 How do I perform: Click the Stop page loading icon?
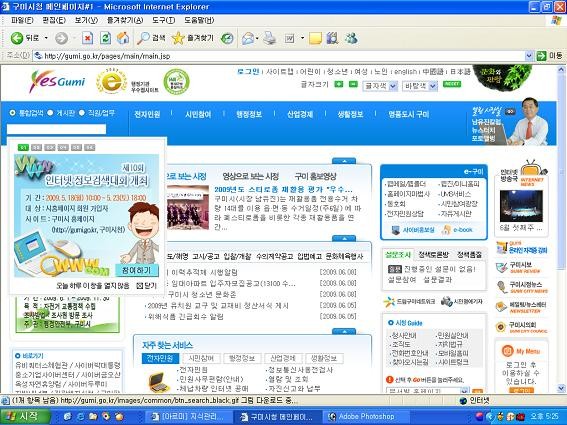[x=87, y=38]
